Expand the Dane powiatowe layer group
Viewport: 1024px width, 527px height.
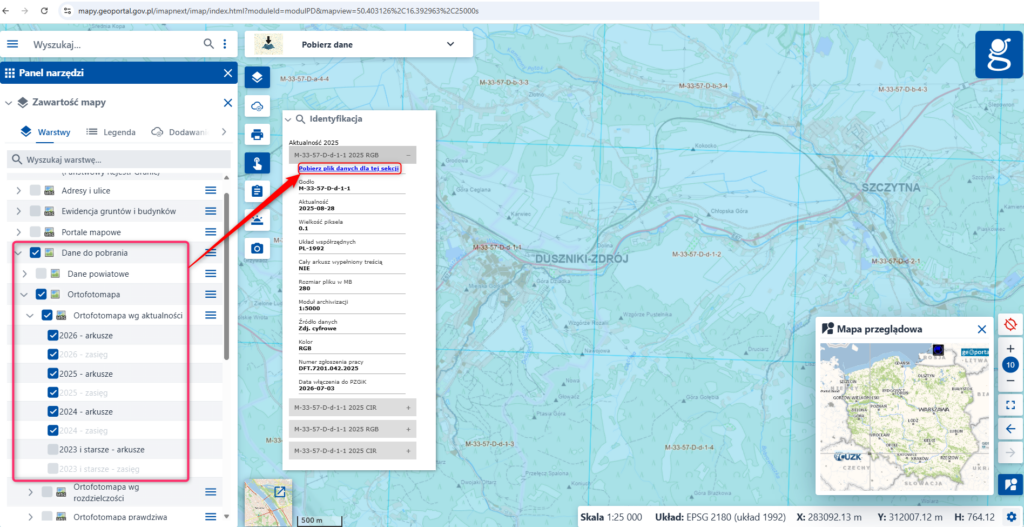pos(24,274)
